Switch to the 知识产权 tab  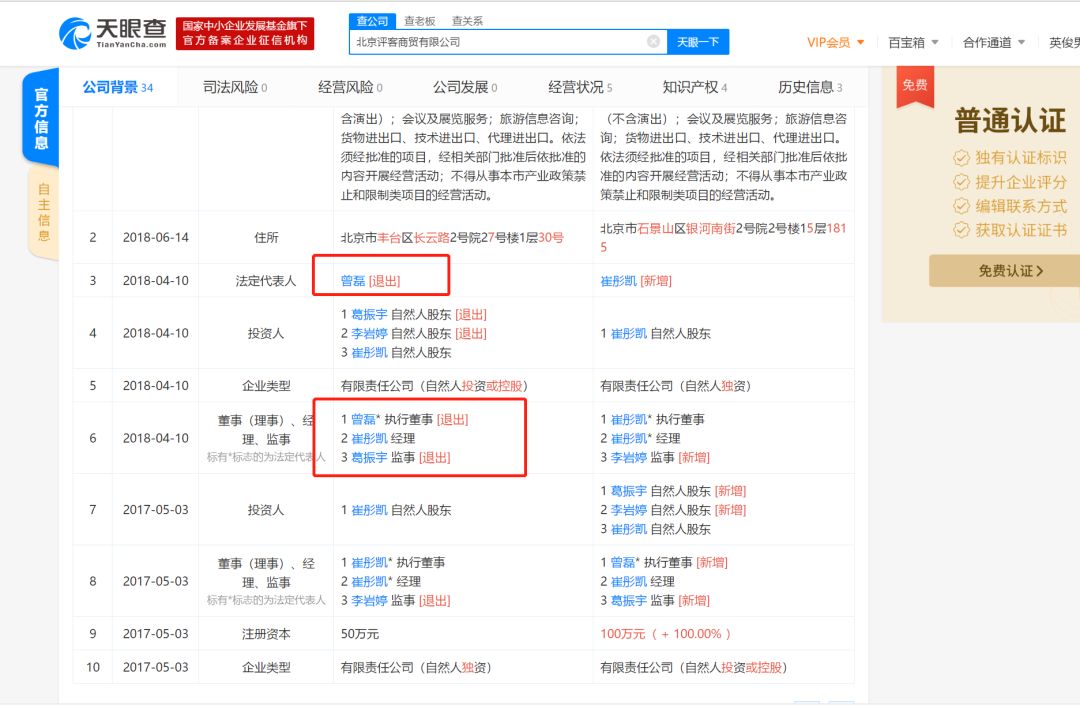[694, 87]
